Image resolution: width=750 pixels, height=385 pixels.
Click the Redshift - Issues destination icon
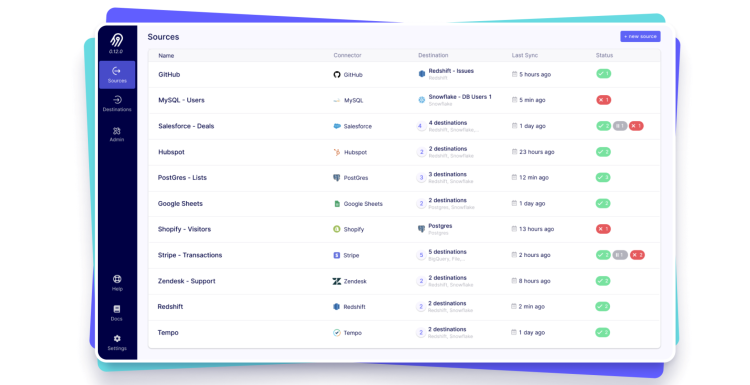point(422,74)
